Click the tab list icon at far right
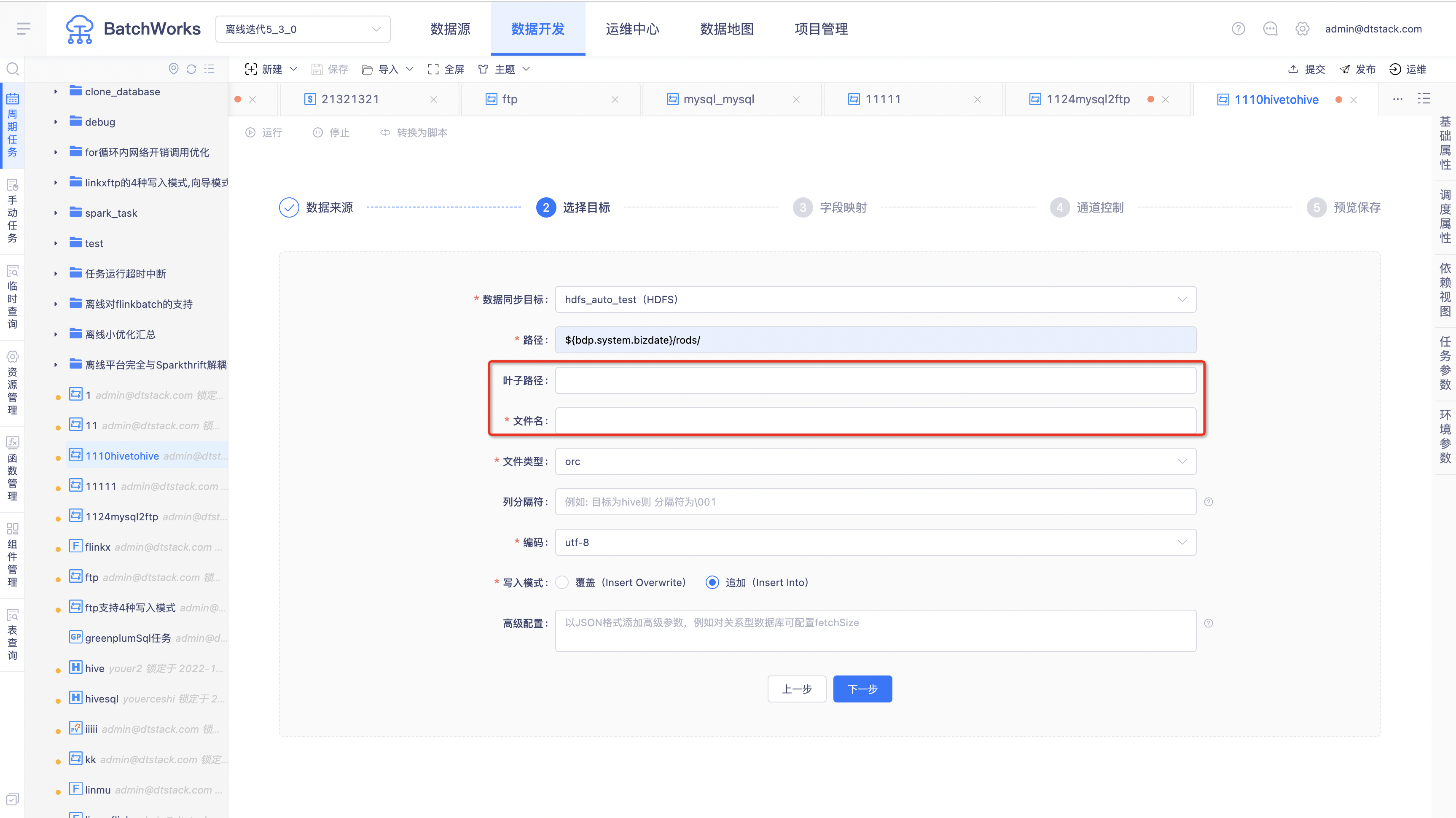This screenshot has height=818, width=1456. tap(1424, 99)
